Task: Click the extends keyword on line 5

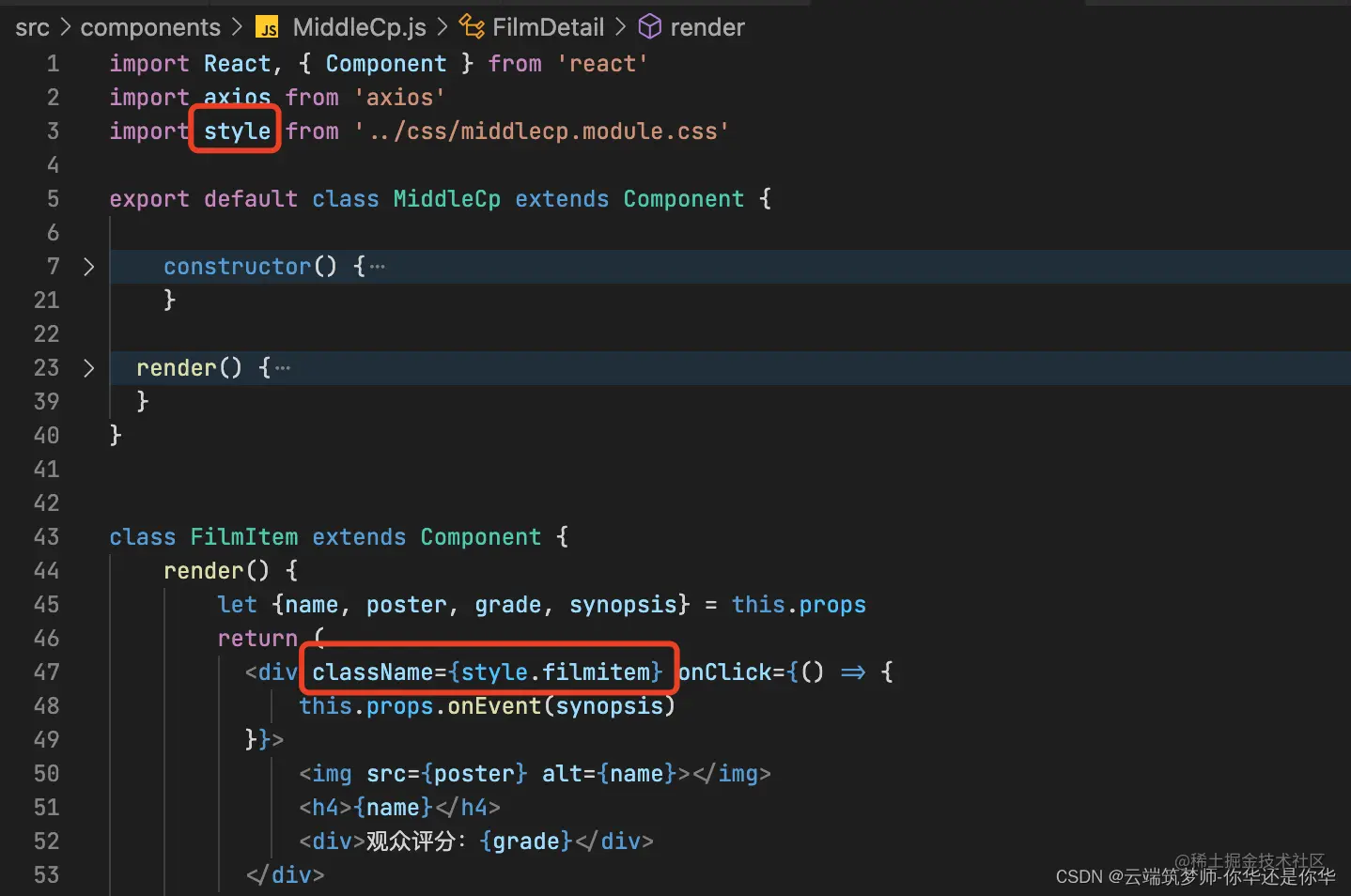Action: point(562,199)
